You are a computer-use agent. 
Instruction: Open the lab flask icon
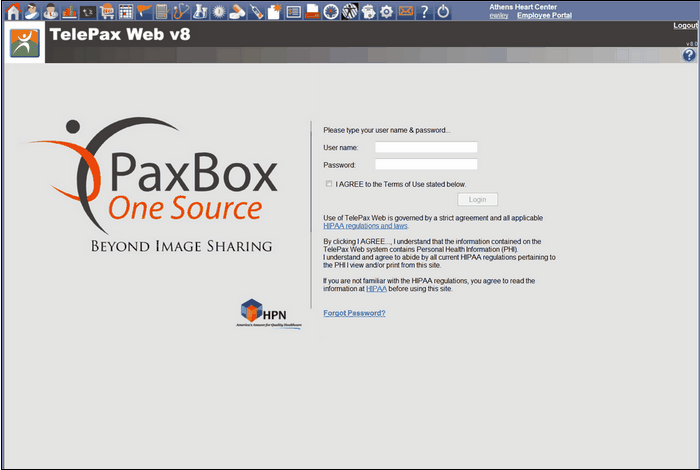pyautogui.click(x=200, y=11)
